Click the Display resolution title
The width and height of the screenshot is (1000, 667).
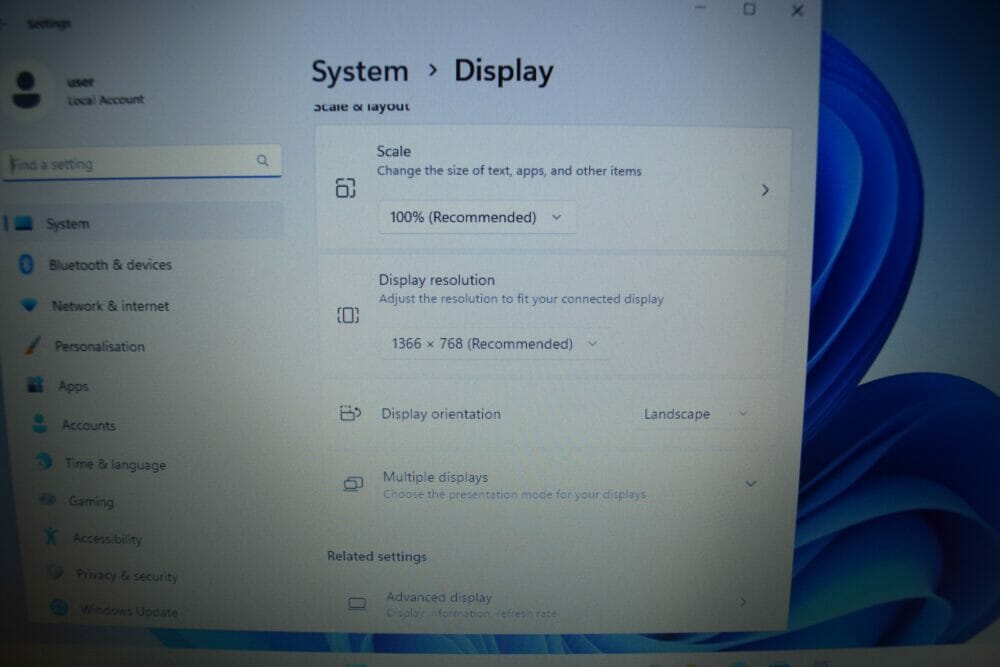pos(437,280)
